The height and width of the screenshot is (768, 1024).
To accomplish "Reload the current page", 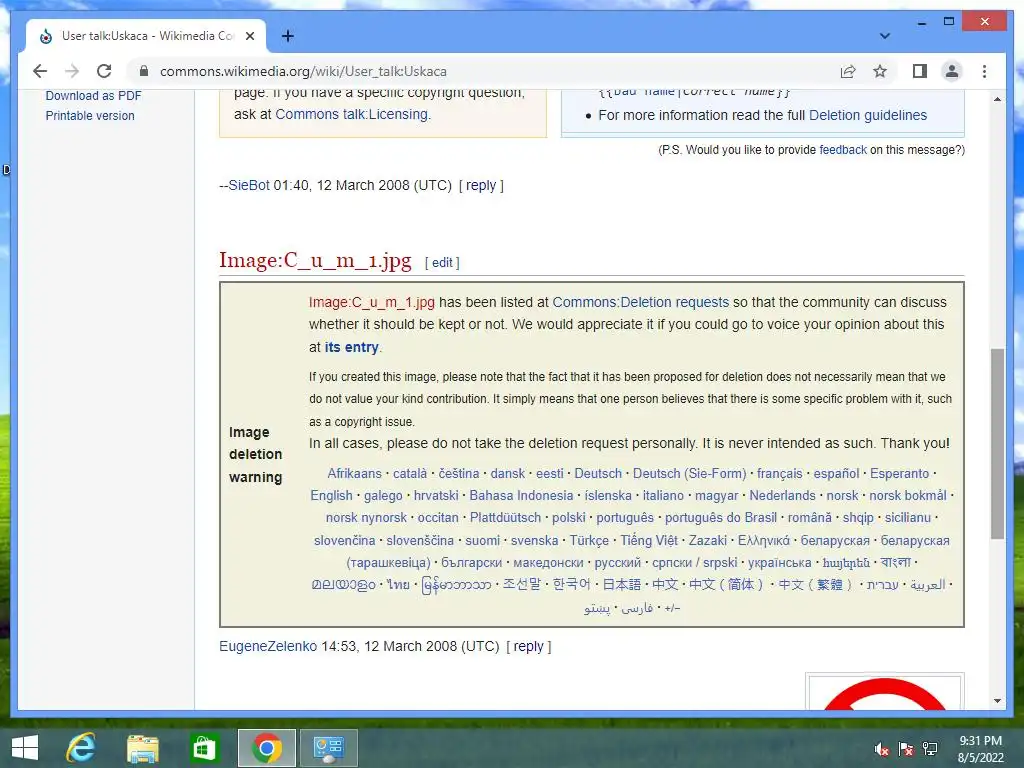I will [104, 71].
